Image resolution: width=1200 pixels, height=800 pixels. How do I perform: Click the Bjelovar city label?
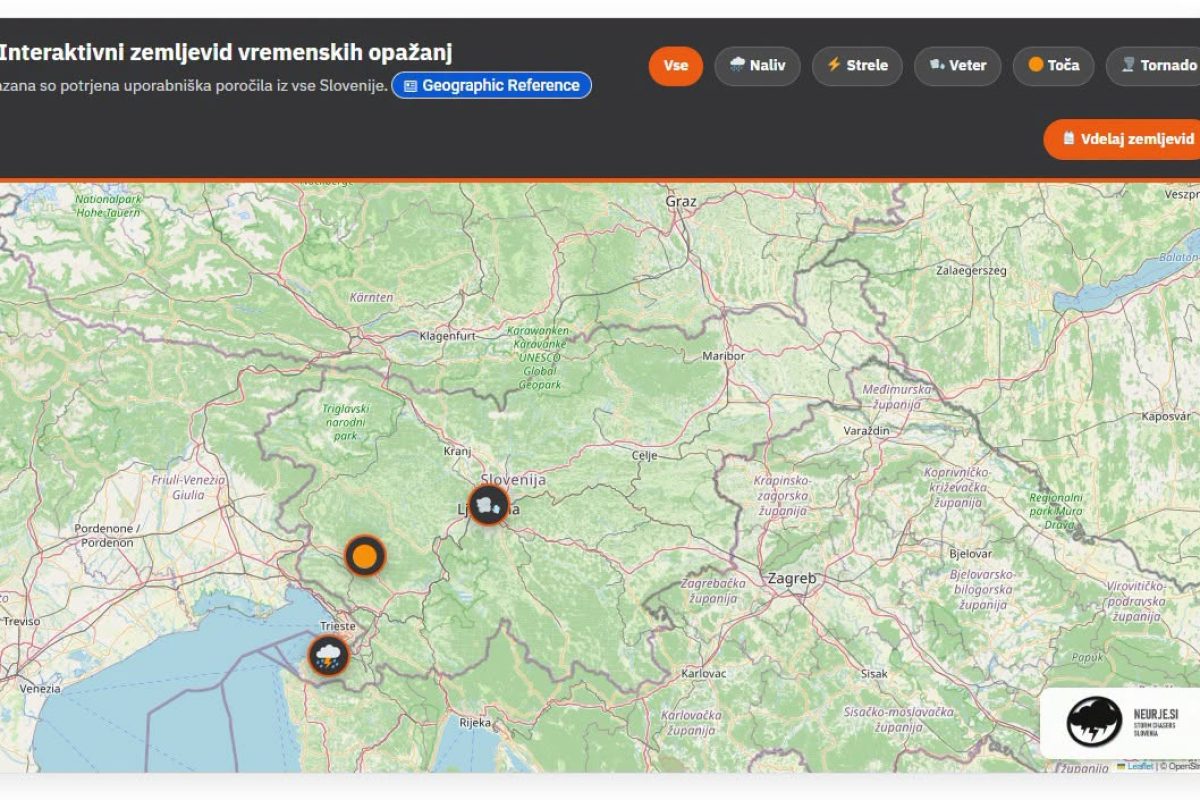[x=970, y=553]
